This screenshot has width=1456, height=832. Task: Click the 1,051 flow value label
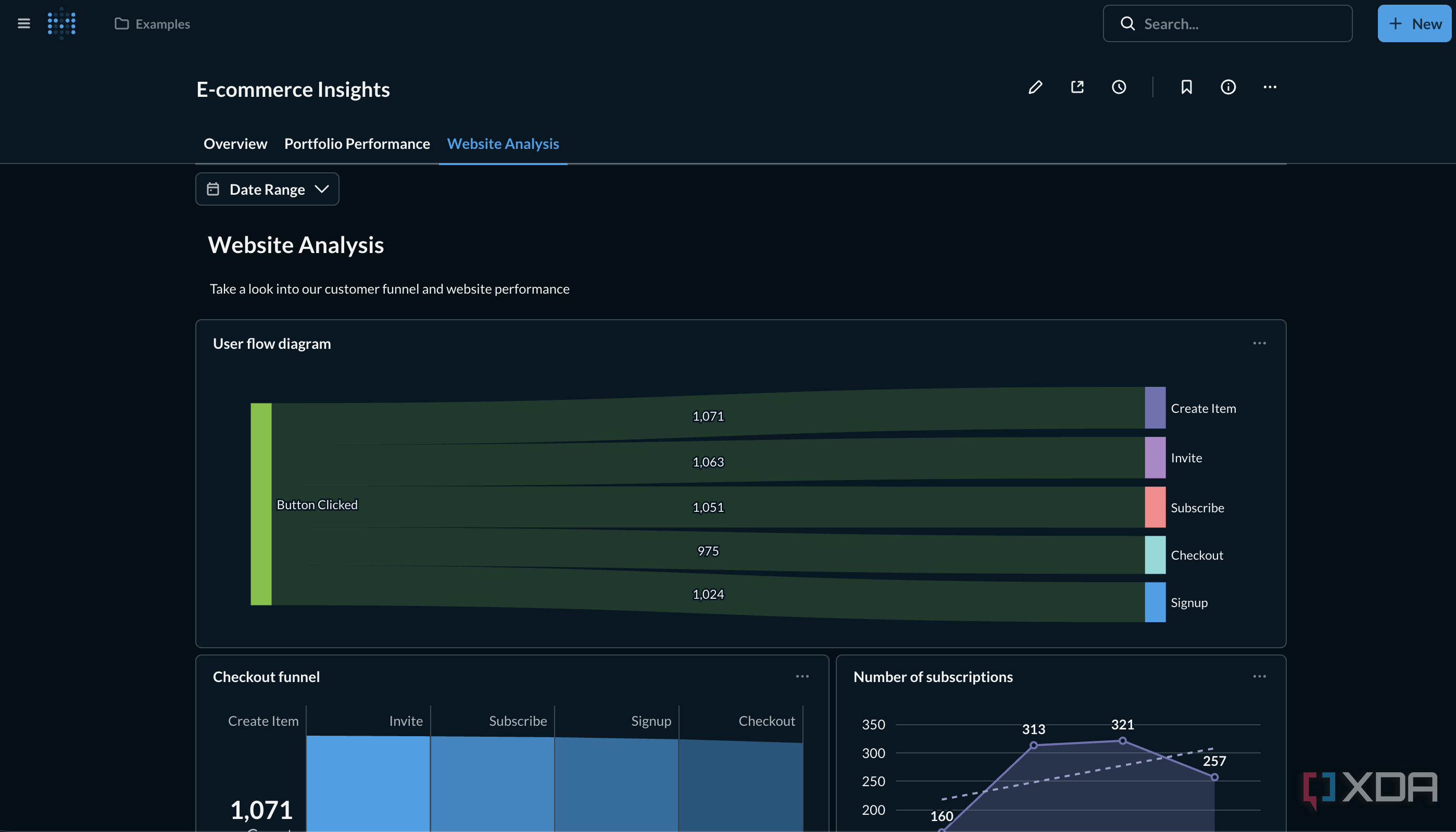[708, 508]
